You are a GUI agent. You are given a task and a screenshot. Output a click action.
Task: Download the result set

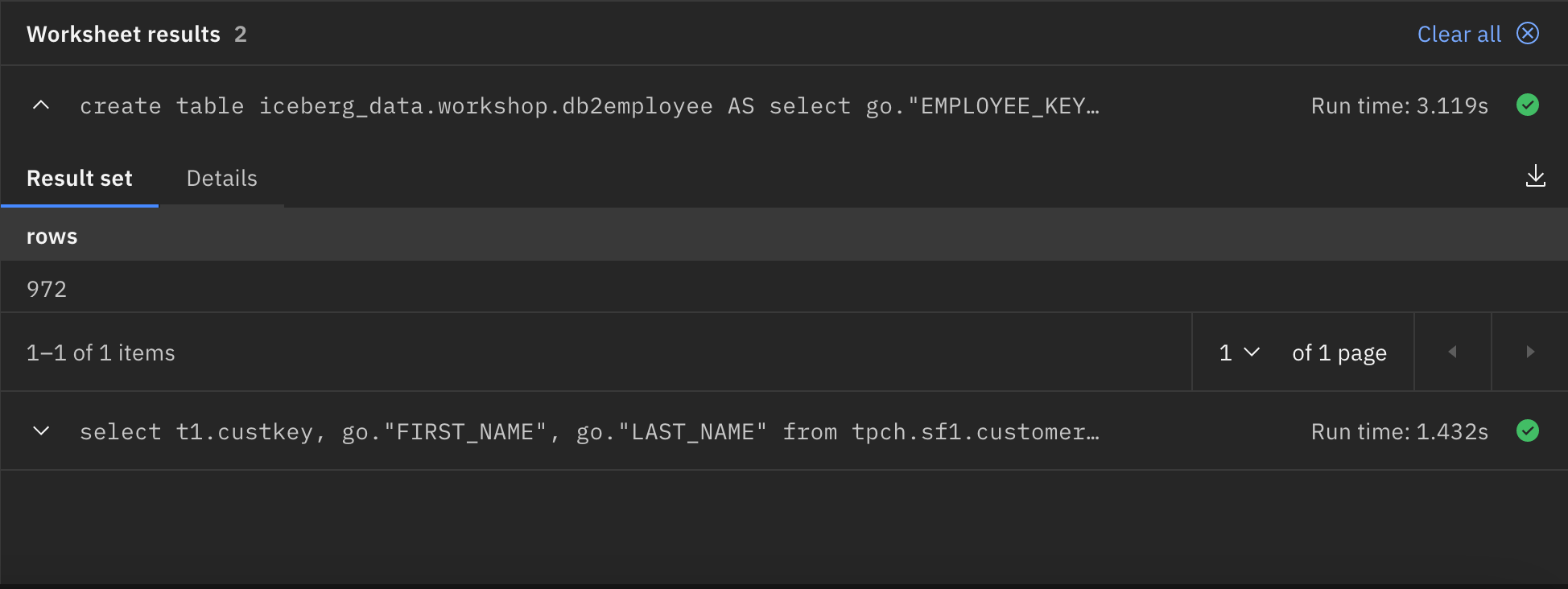click(1536, 176)
